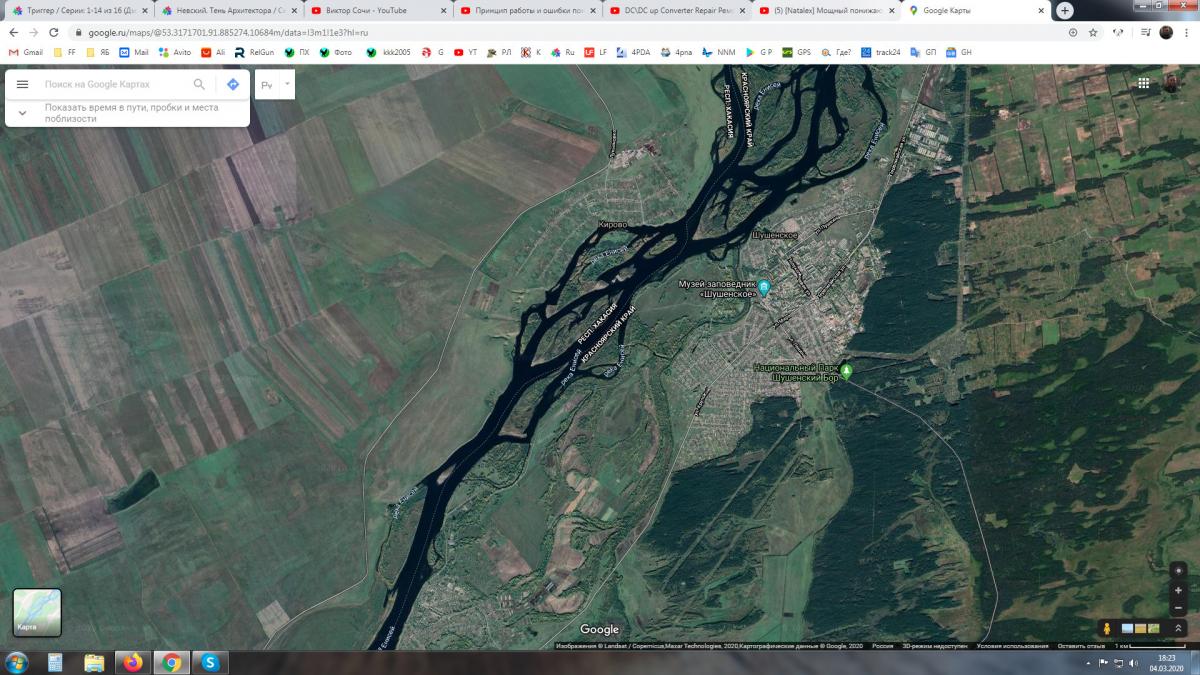Open the Google apps grid

point(1143,84)
